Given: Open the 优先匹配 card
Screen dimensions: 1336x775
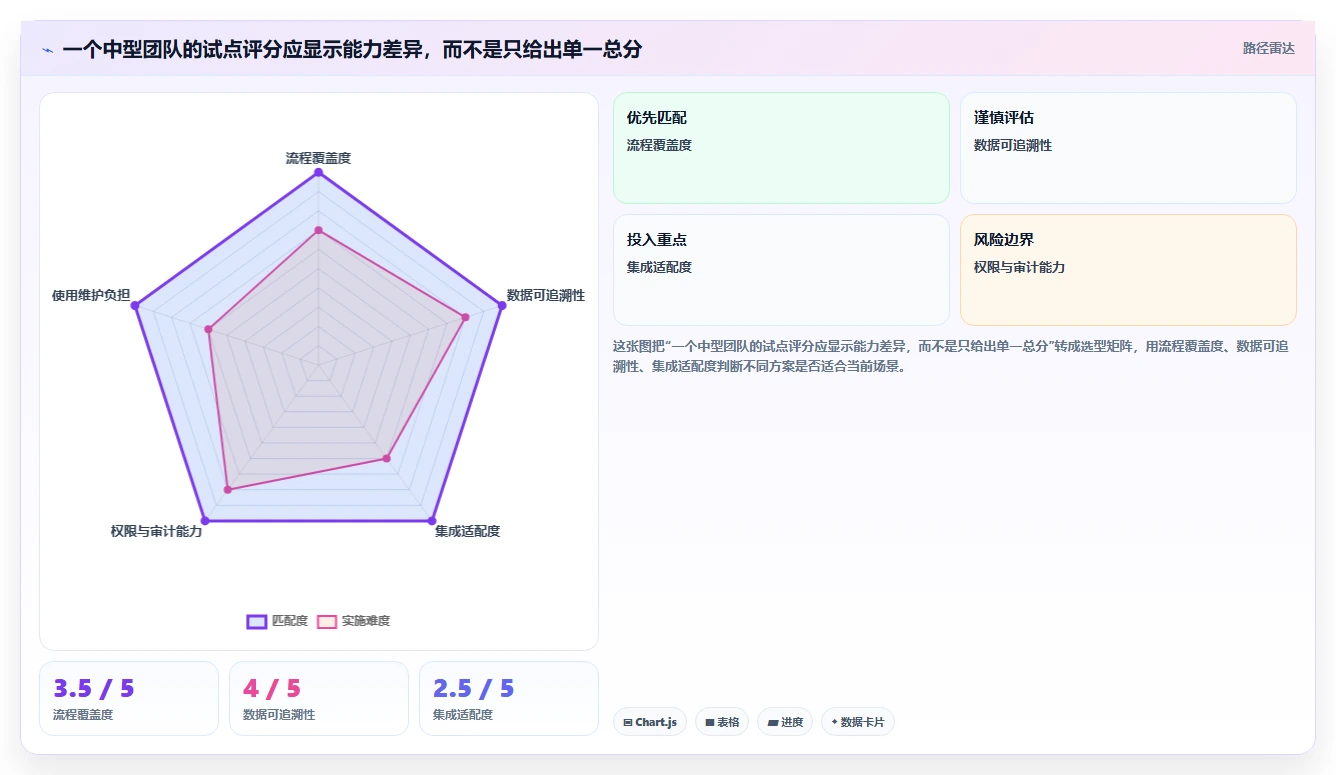Looking at the screenshot, I should click(x=781, y=148).
